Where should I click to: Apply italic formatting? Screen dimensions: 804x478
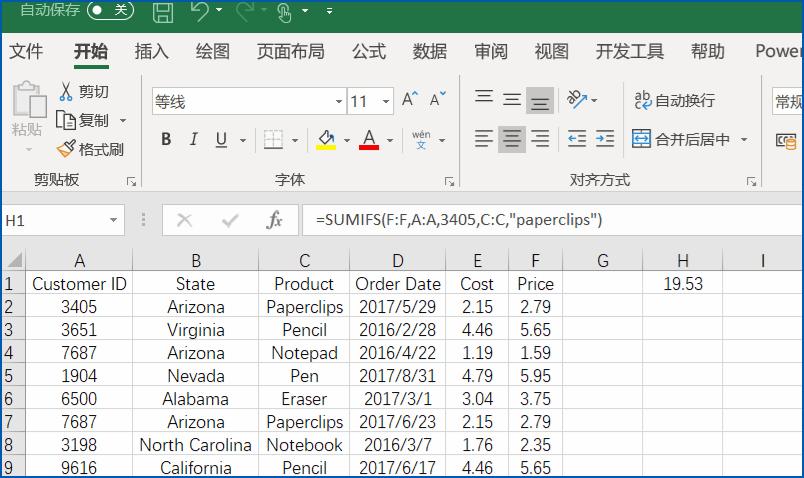[194, 139]
